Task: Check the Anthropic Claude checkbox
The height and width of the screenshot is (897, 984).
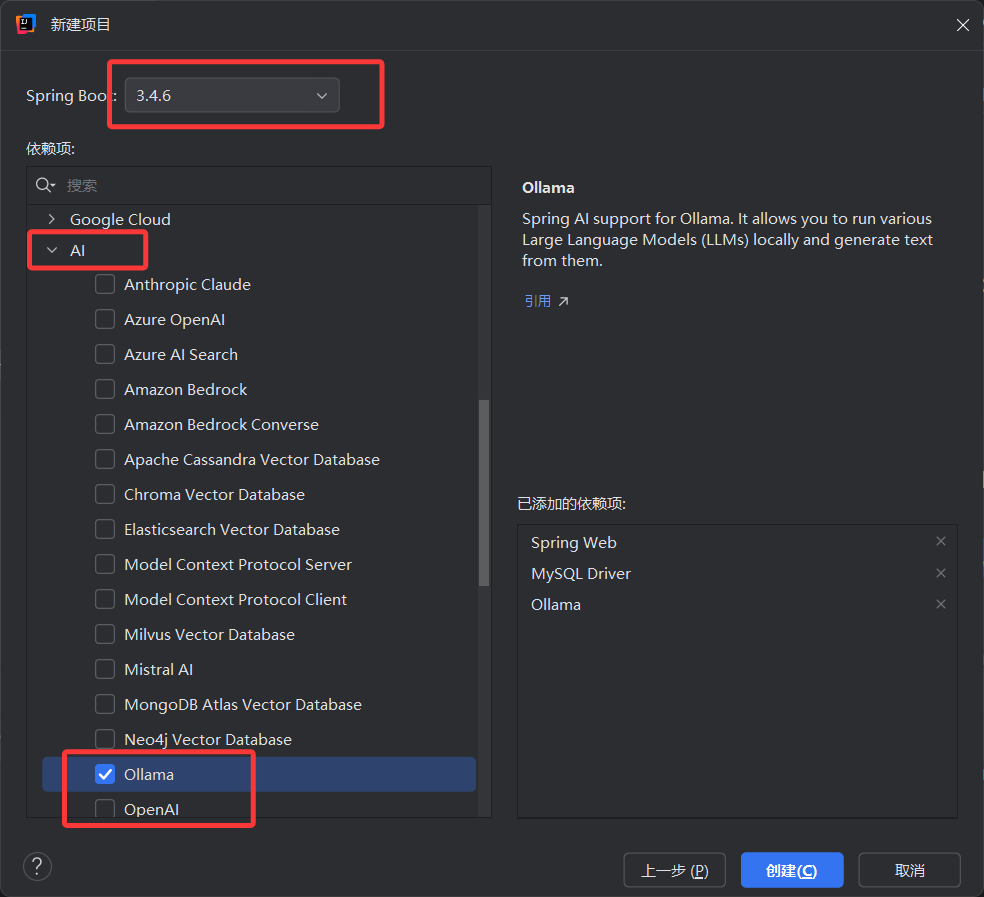Action: click(x=105, y=284)
